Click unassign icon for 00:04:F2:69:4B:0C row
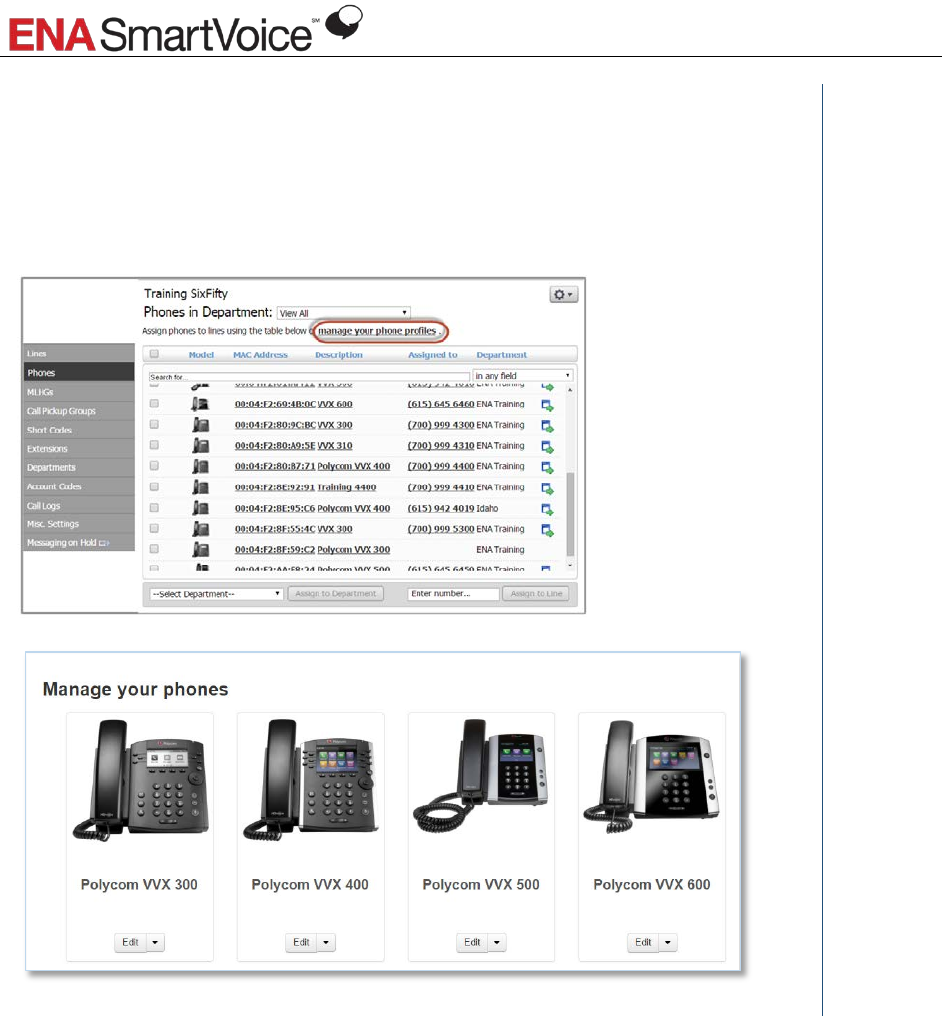Viewport: 942px width, 1016px height. click(547, 406)
